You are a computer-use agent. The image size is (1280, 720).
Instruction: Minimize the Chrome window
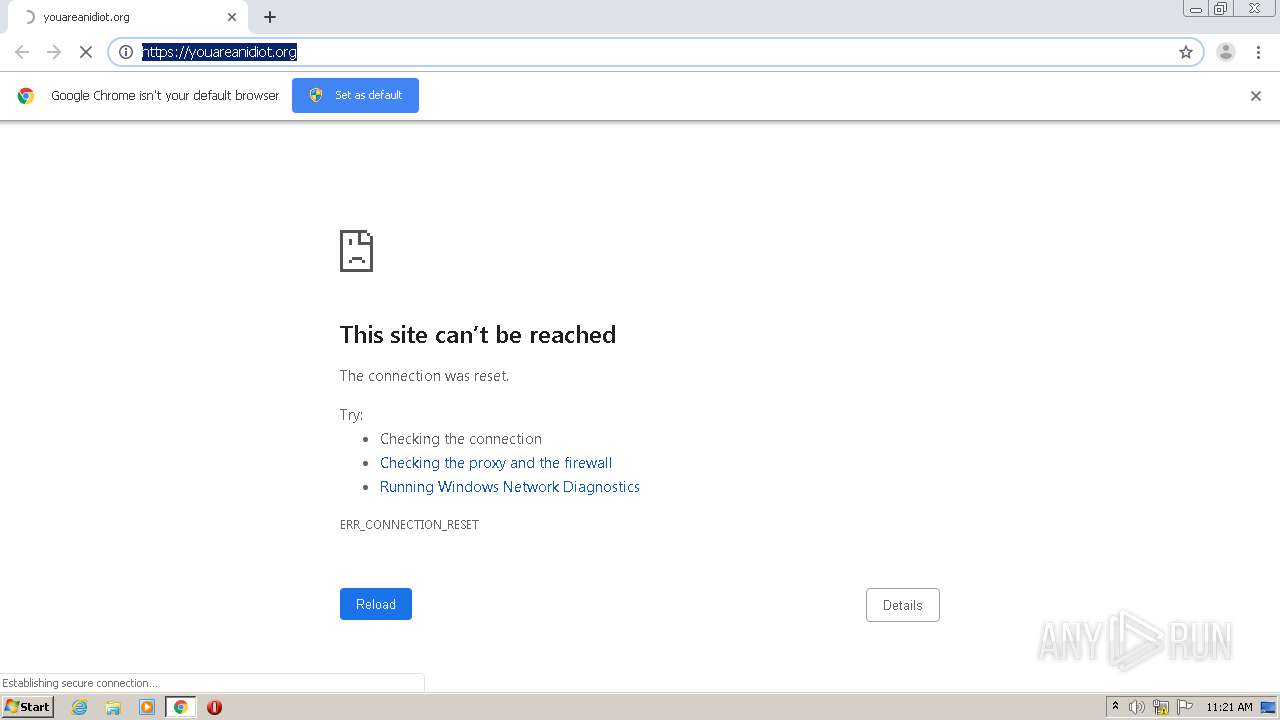tap(1196, 9)
